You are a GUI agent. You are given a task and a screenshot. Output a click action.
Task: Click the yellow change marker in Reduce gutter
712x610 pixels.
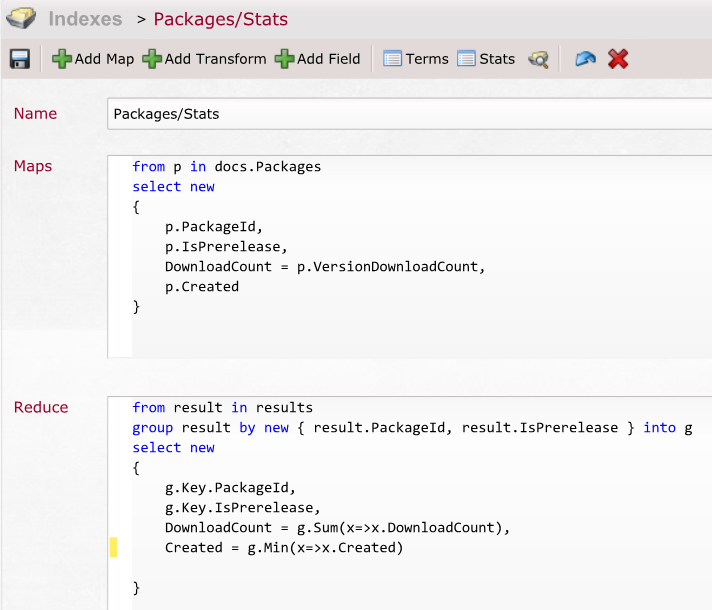(x=114, y=547)
